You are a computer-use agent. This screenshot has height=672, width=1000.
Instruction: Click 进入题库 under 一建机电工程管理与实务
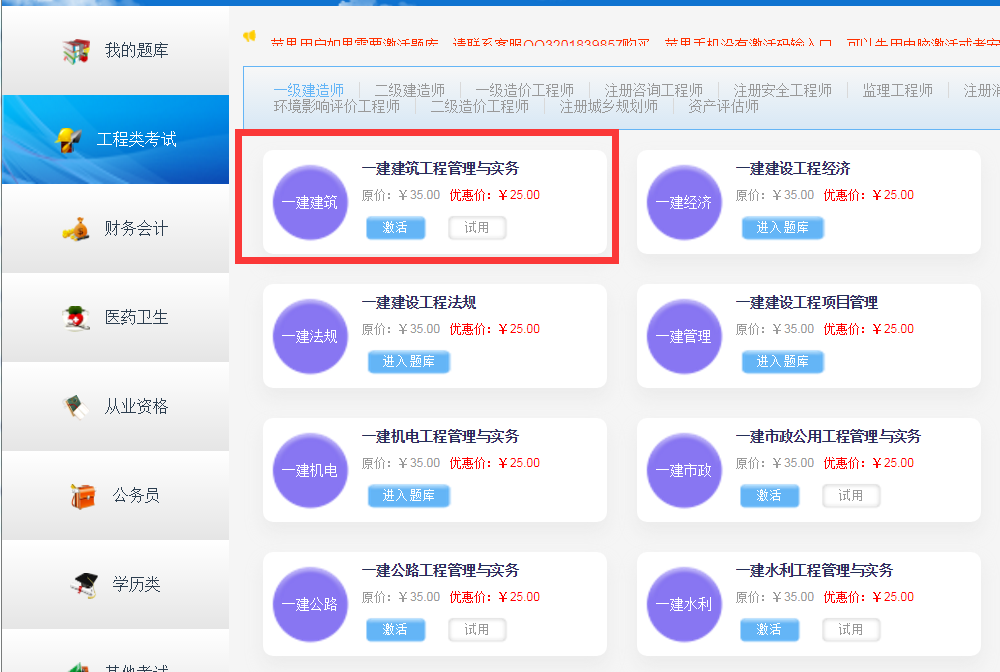click(408, 496)
